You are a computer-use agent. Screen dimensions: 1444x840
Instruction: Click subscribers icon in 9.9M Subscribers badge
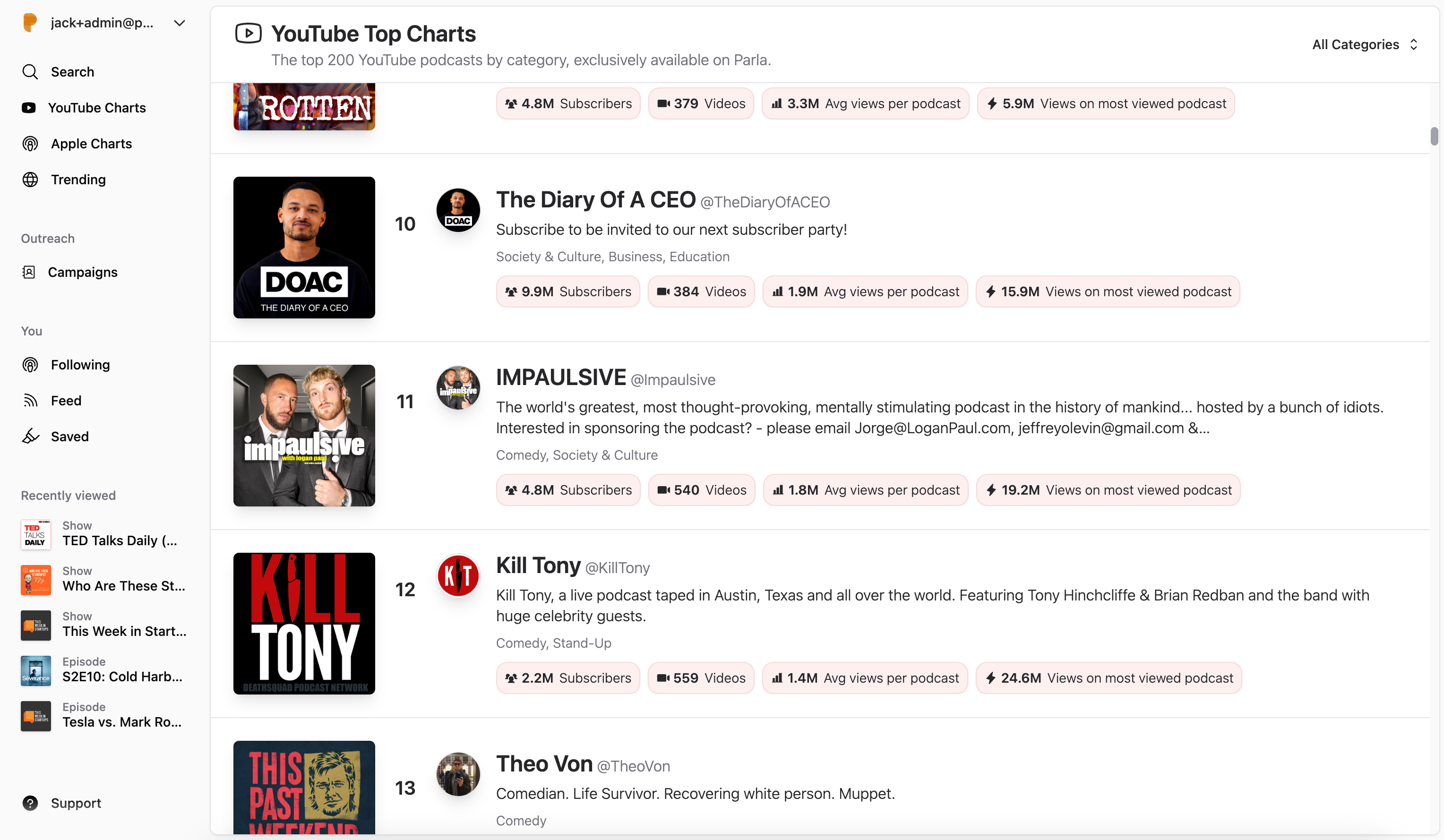[x=511, y=291]
